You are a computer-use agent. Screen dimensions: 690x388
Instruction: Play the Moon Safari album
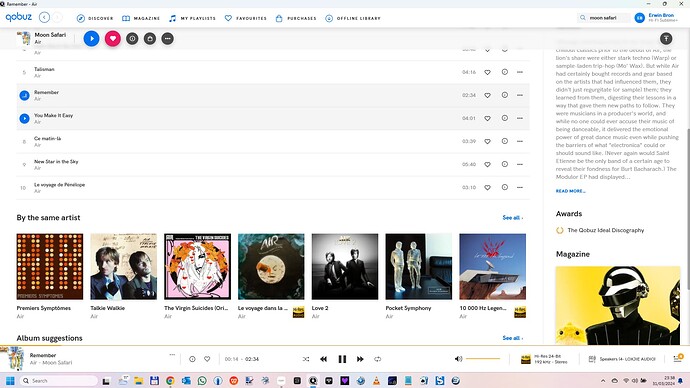pyautogui.click(x=92, y=39)
